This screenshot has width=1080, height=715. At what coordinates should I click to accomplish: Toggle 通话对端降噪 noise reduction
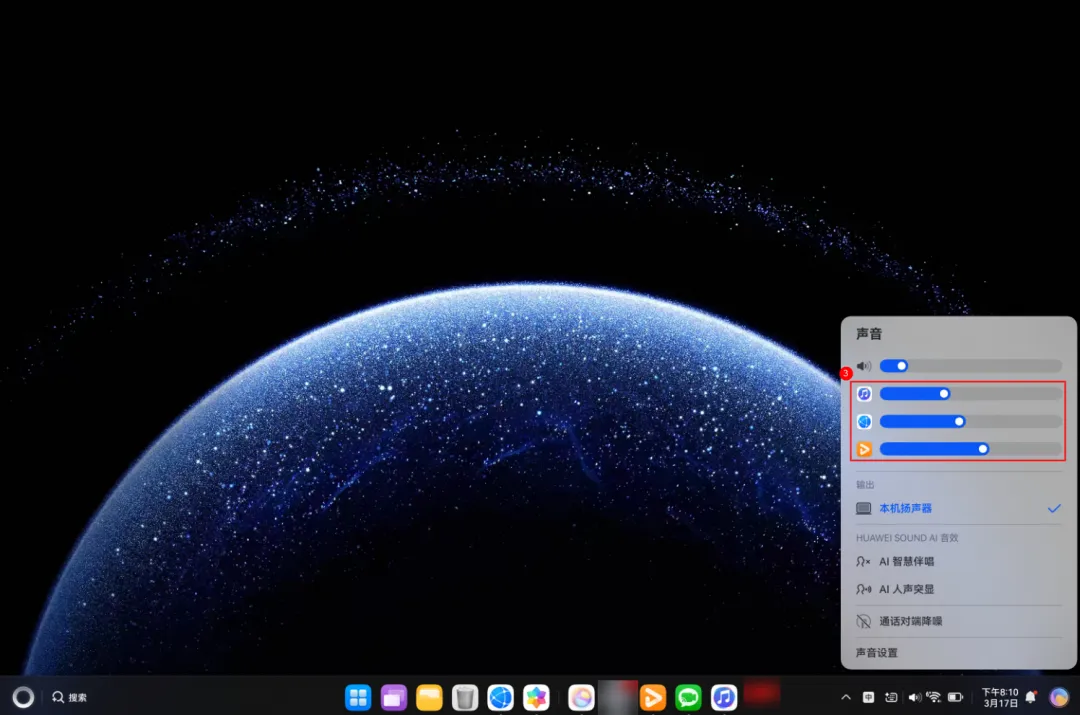point(910,621)
